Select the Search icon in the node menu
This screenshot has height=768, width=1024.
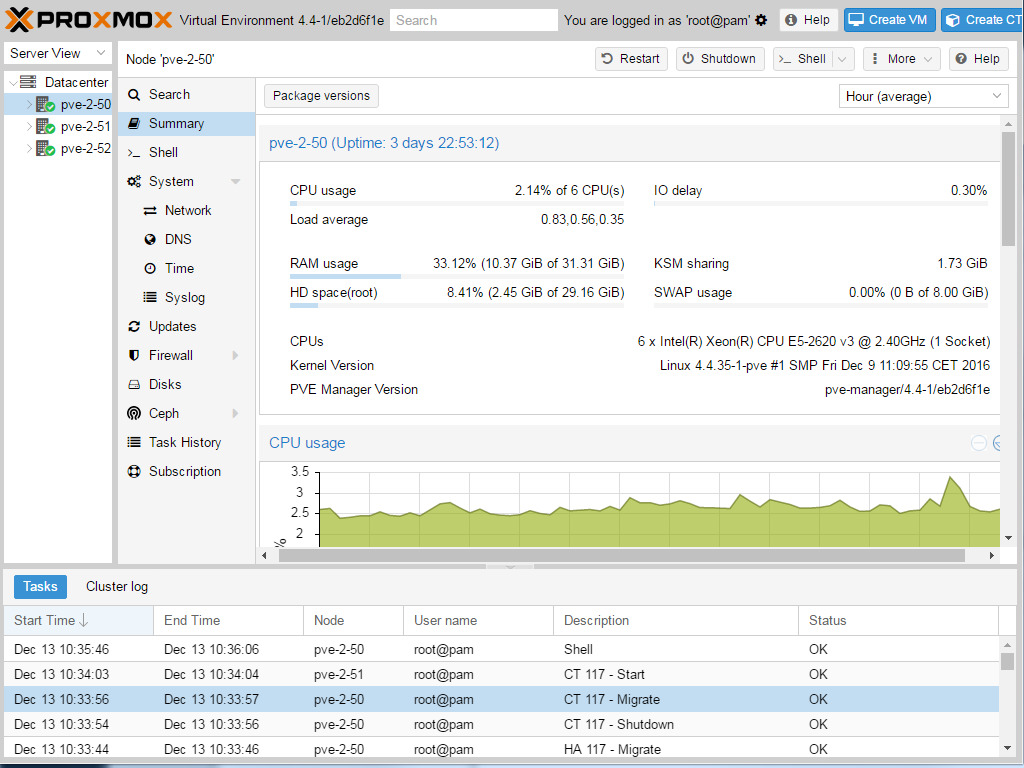131,93
